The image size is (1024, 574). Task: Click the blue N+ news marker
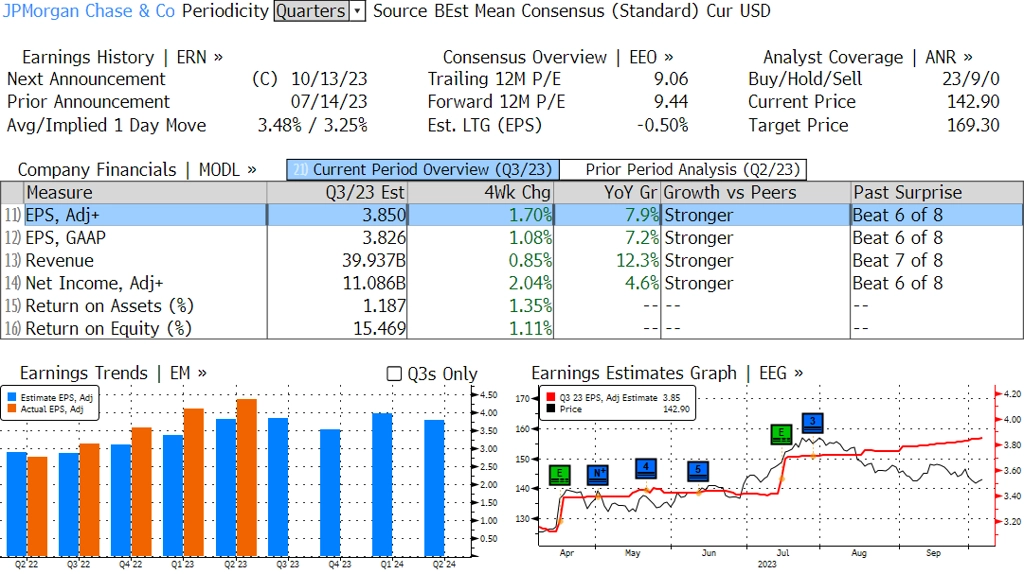598,475
